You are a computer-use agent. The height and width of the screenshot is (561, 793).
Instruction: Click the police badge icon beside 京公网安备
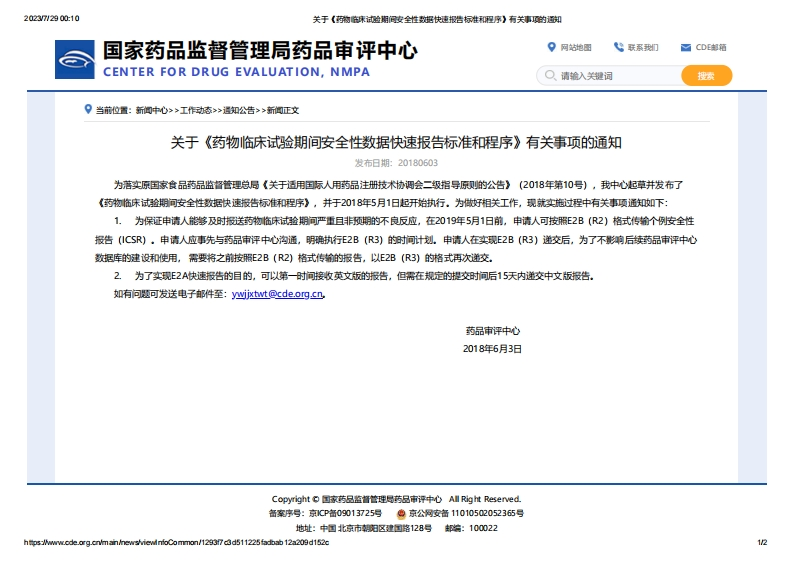tap(401, 514)
